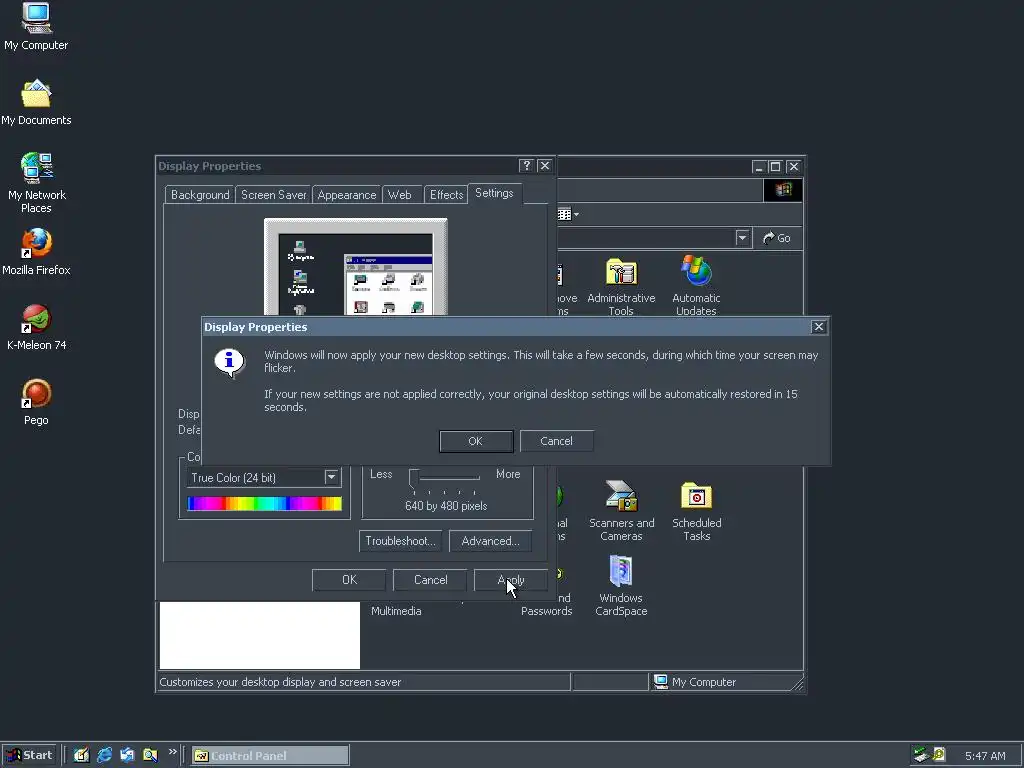Open My Computer desktop icon
The height and width of the screenshot is (768, 1024).
(36, 26)
